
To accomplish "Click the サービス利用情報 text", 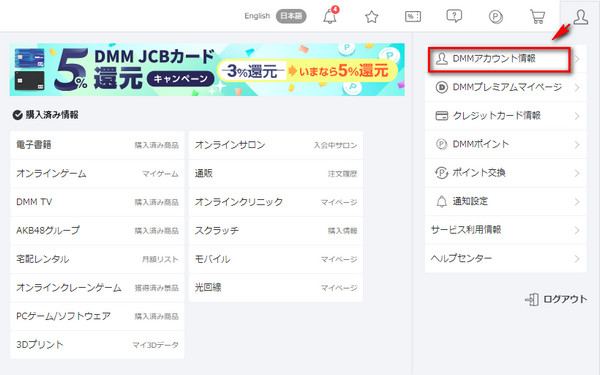I will click(x=466, y=230).
